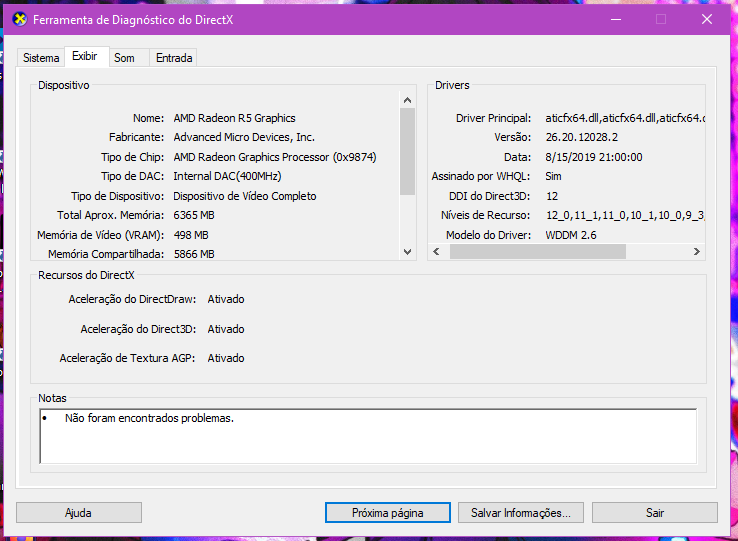
Task: Click the feature levels value 12_0,11_1
Action: (x=625, y=216)
